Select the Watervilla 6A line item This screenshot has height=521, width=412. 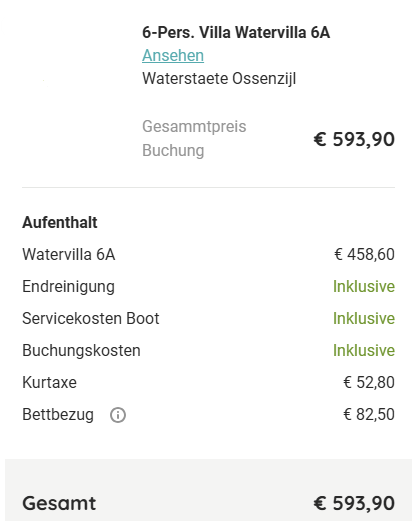pos(69,254)
